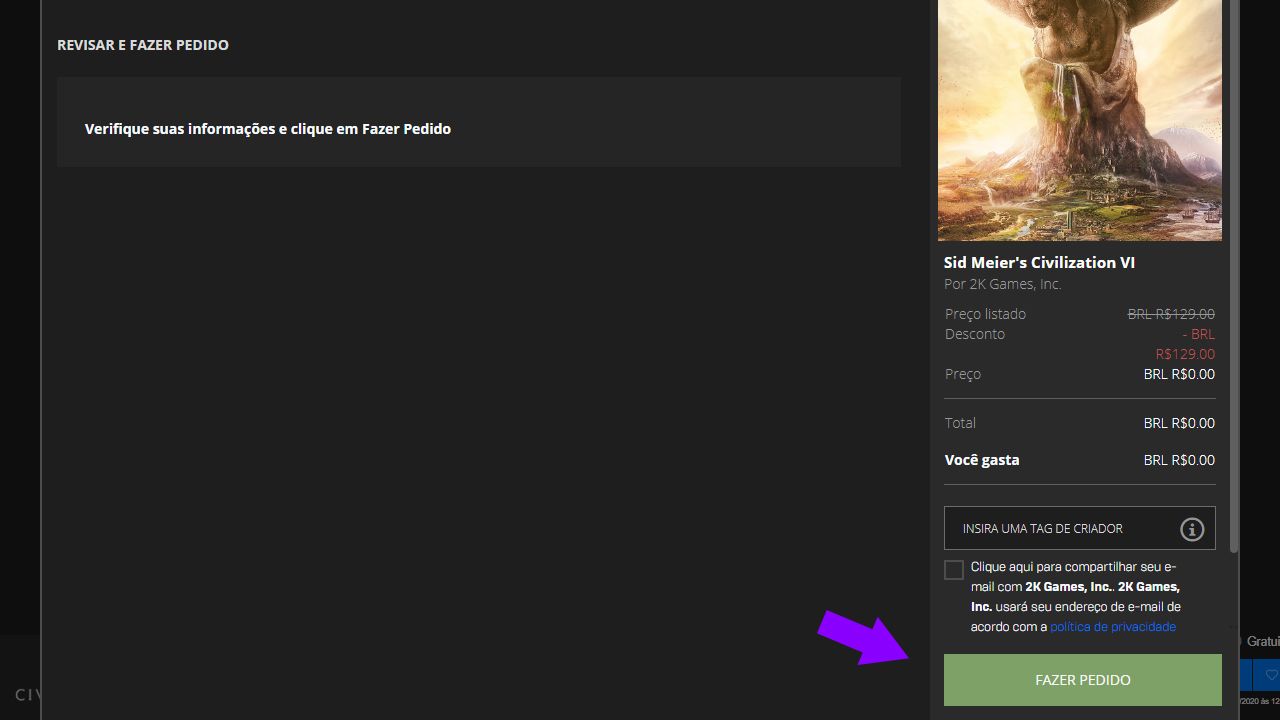The width and height of the screenshot is (1280, 720).
Task: Click the Preço listado label
Action: tap(985, 314)
